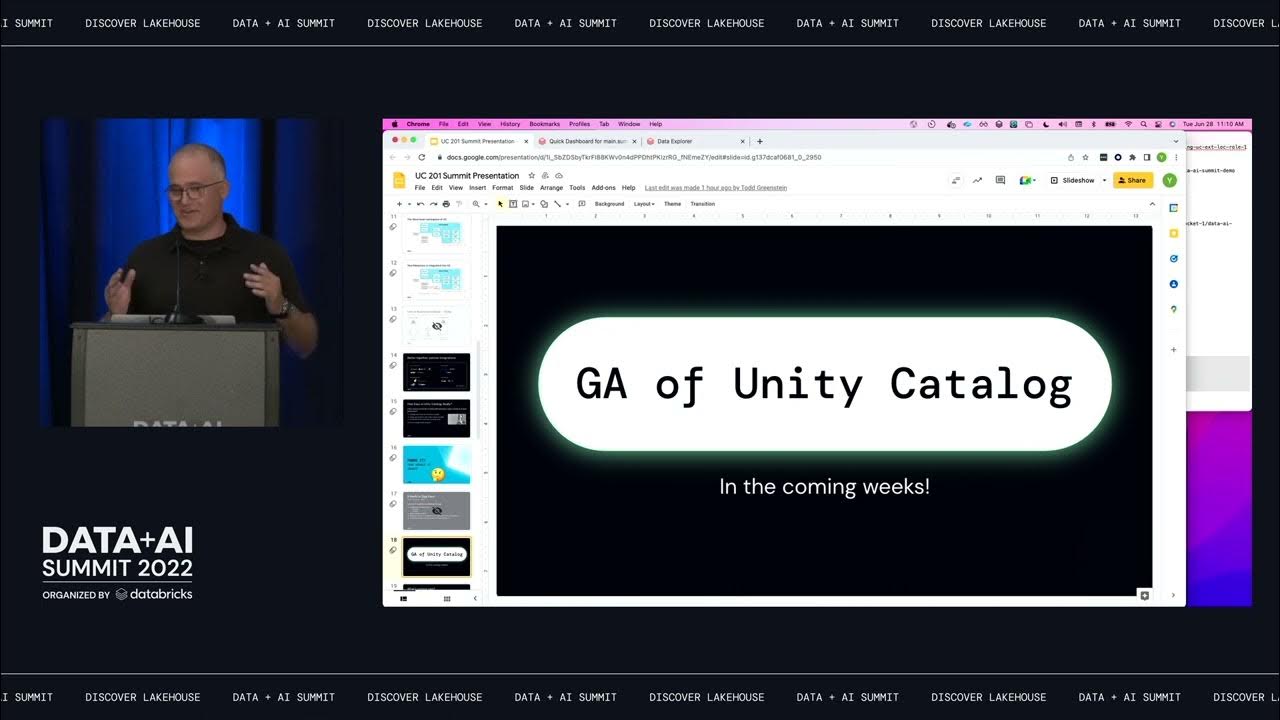Star the UC 201 Summit Presentation
Image resolution: width=1280 pixels, height=720 pixels.
click(532, 176)
